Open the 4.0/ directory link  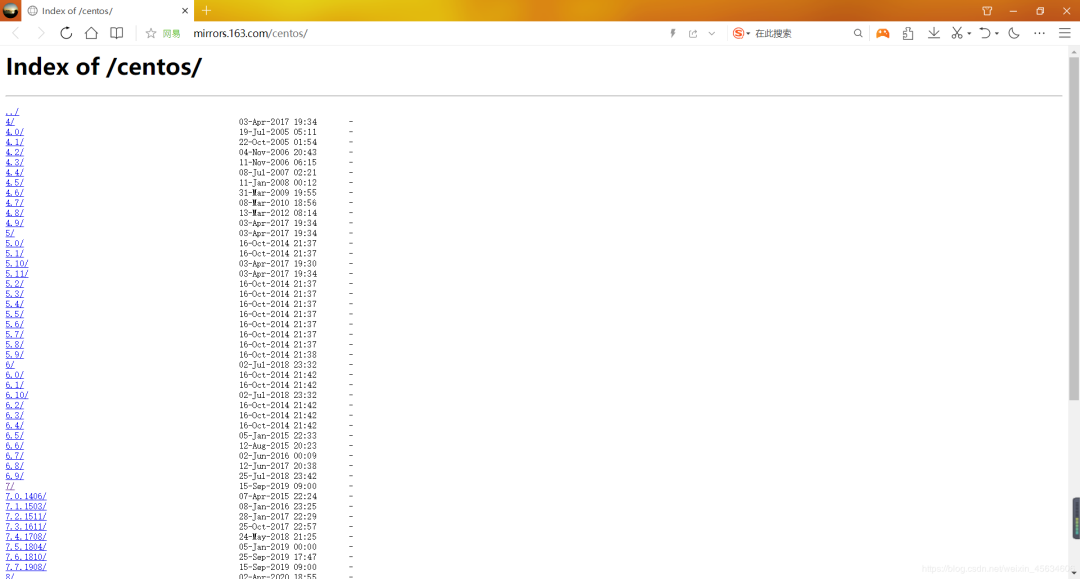tap(14, 132)
